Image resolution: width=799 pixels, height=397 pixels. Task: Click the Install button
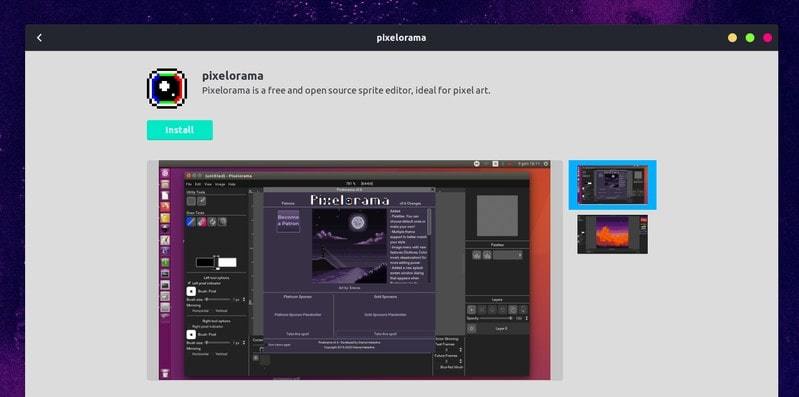pos(180,130)
